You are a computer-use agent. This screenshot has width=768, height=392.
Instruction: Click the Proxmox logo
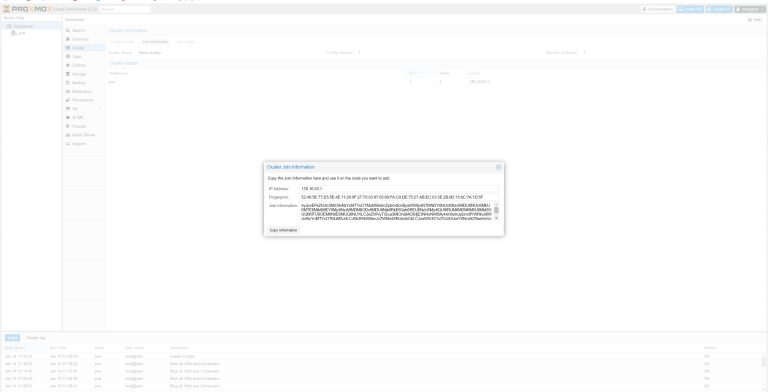point(27,9)
